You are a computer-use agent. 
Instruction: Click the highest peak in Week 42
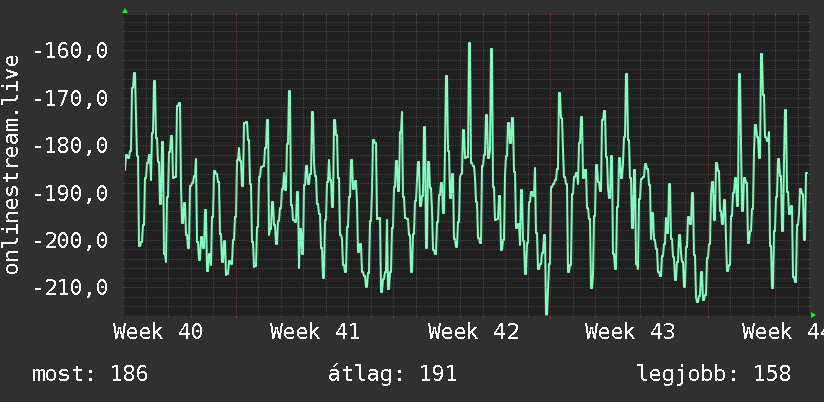pos(469,44)
